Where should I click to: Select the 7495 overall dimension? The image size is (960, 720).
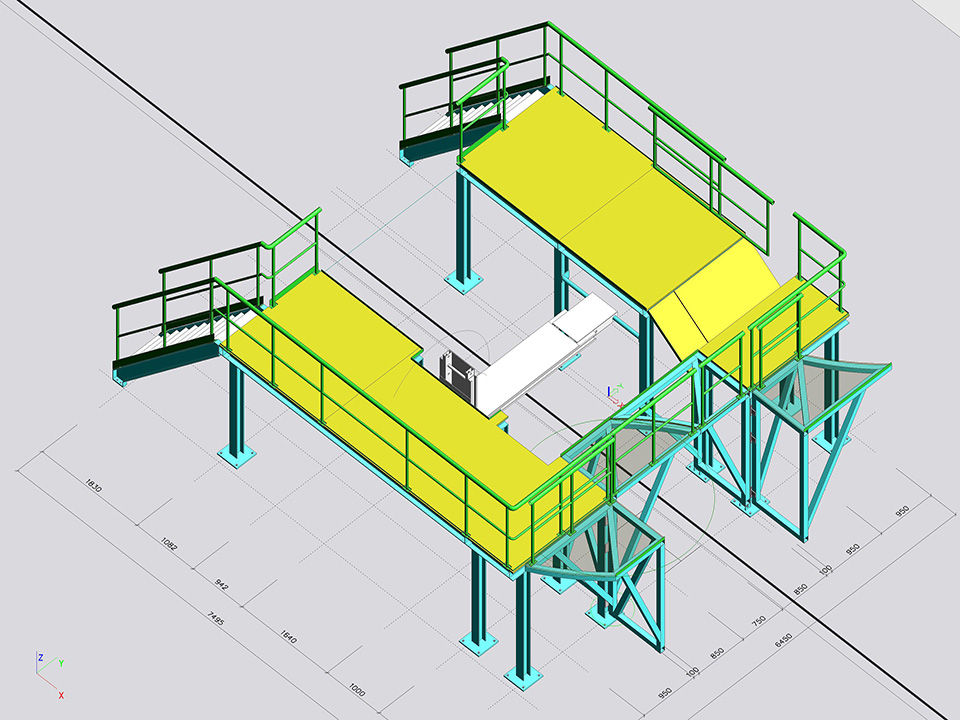tap(215, 617)
